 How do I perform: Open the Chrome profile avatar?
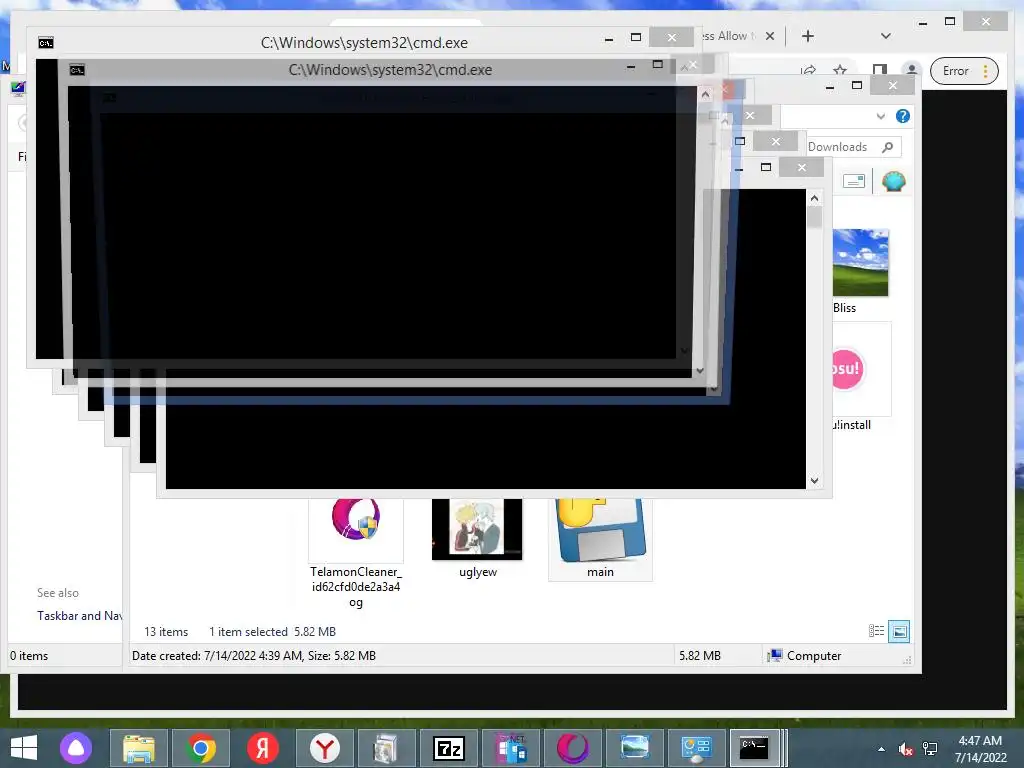pos(912,70)
